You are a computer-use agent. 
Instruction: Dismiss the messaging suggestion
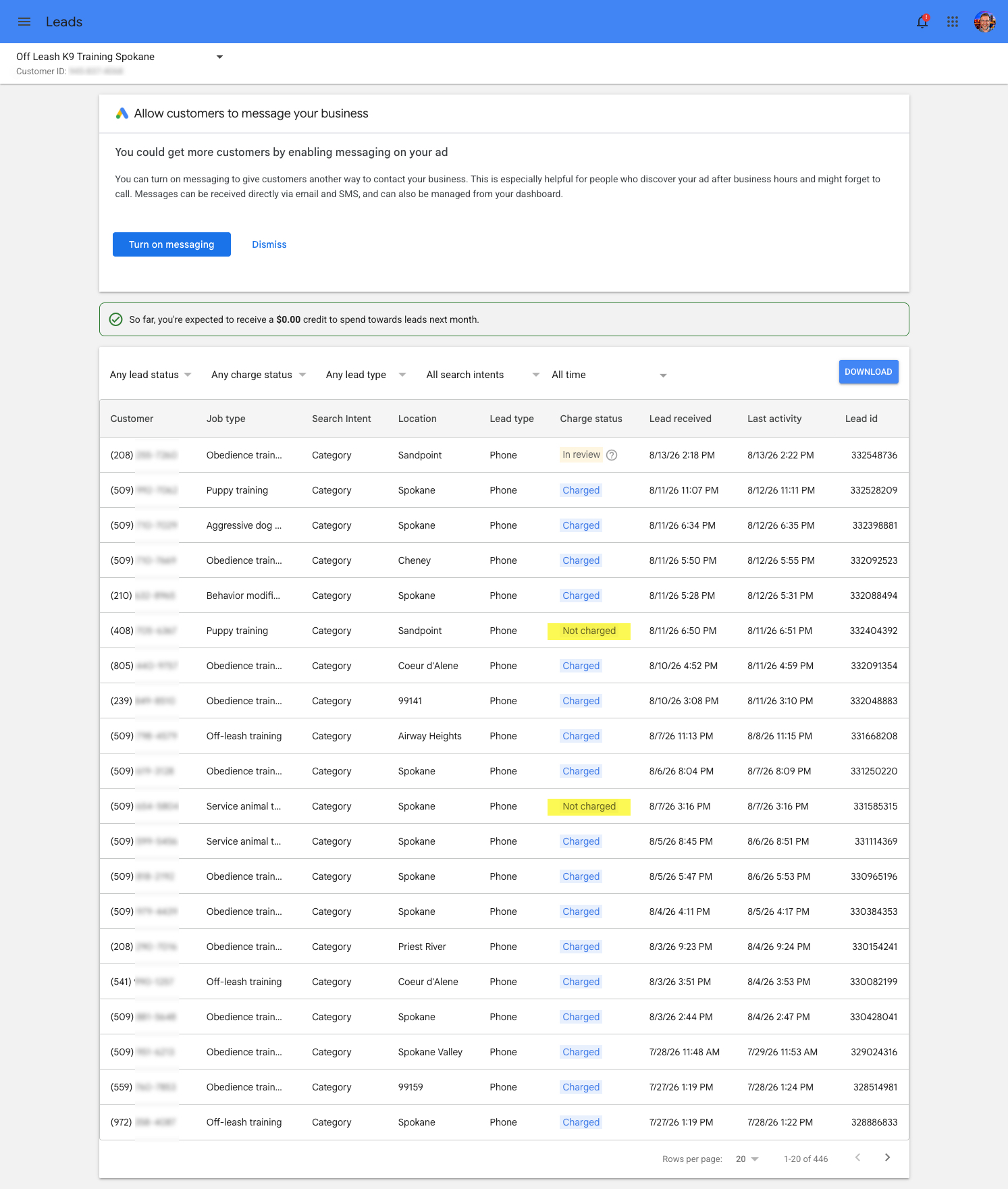[269, 244]
